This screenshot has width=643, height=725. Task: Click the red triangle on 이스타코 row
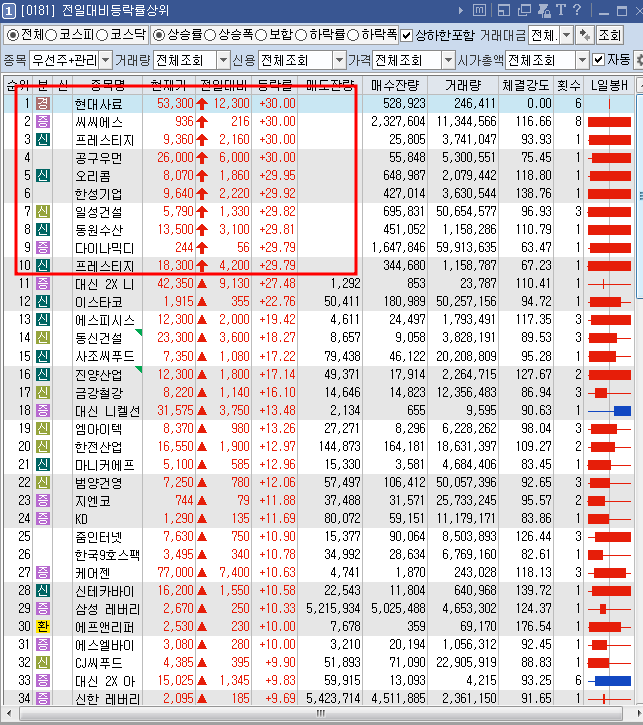pyautogui.click(x=202, y=302)
